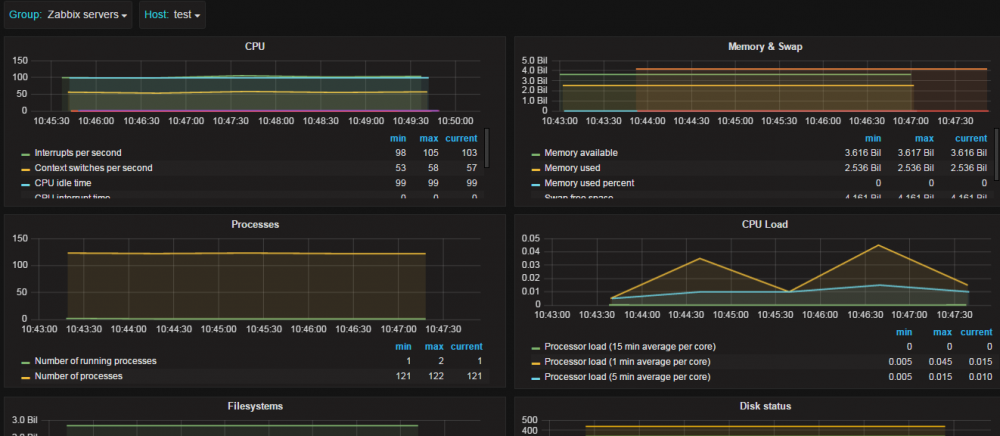This screenshot has width=1000, height=436.
Task: Click the Memory & Swap legend scrollbar
Action: tap(997, 153)
